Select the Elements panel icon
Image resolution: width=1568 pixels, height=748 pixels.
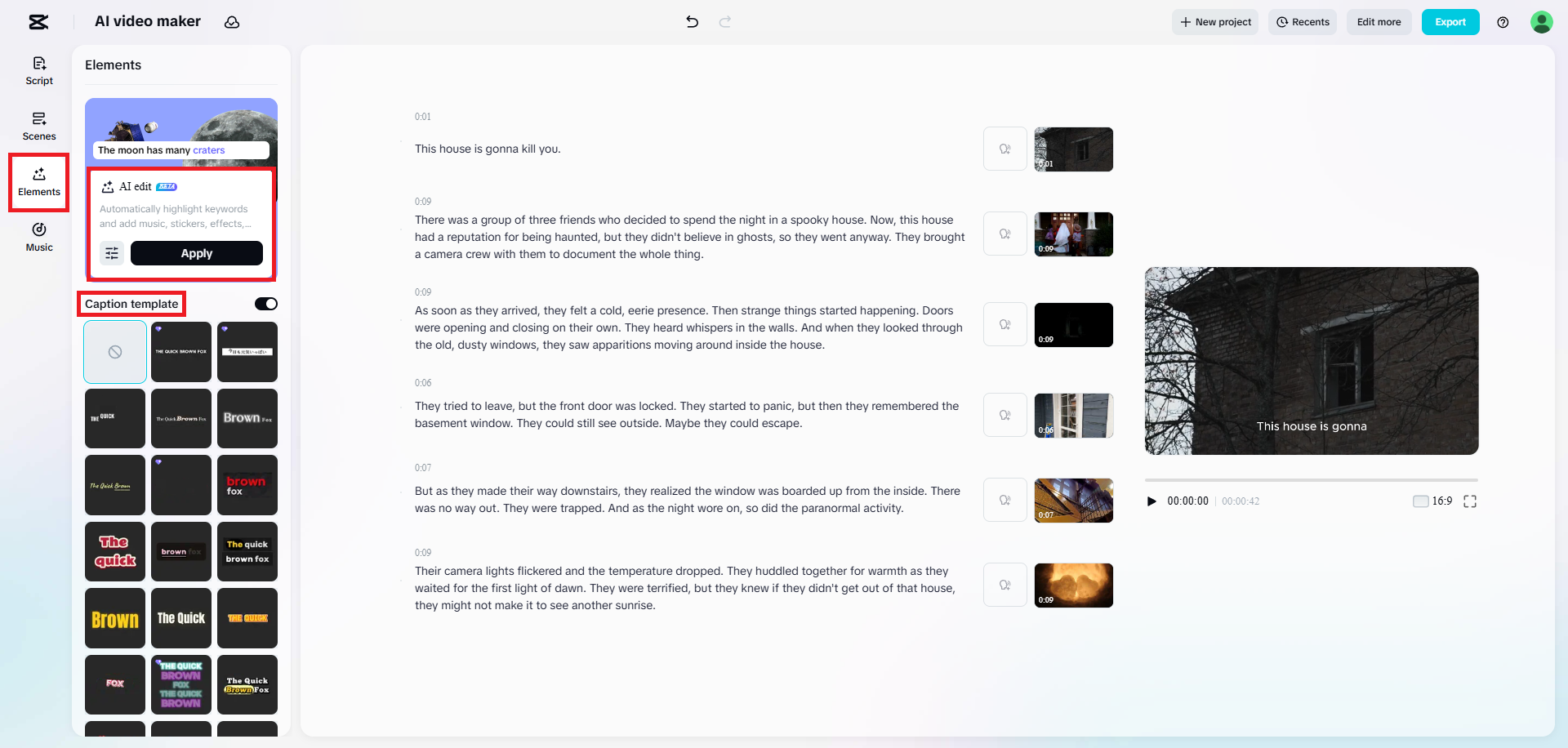pyautogui.click(x=38, y=181)
